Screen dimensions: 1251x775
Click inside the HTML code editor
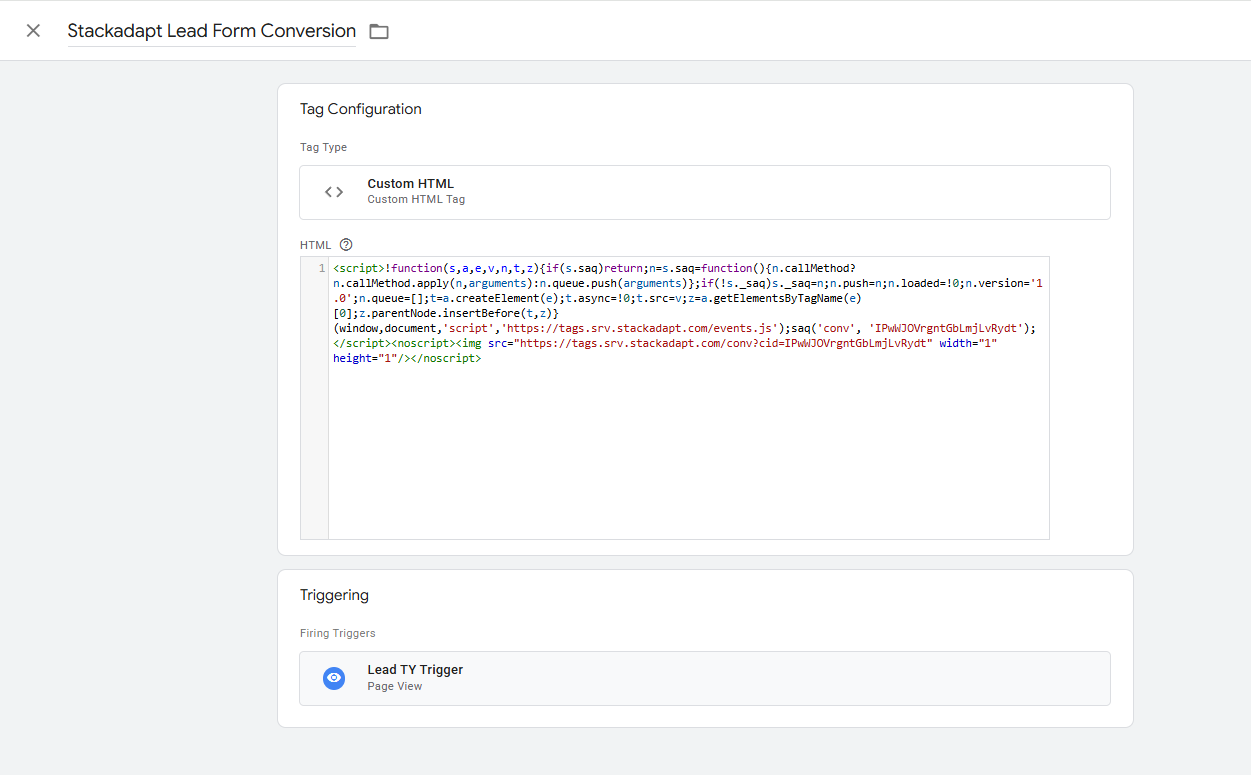pos(689,398)
